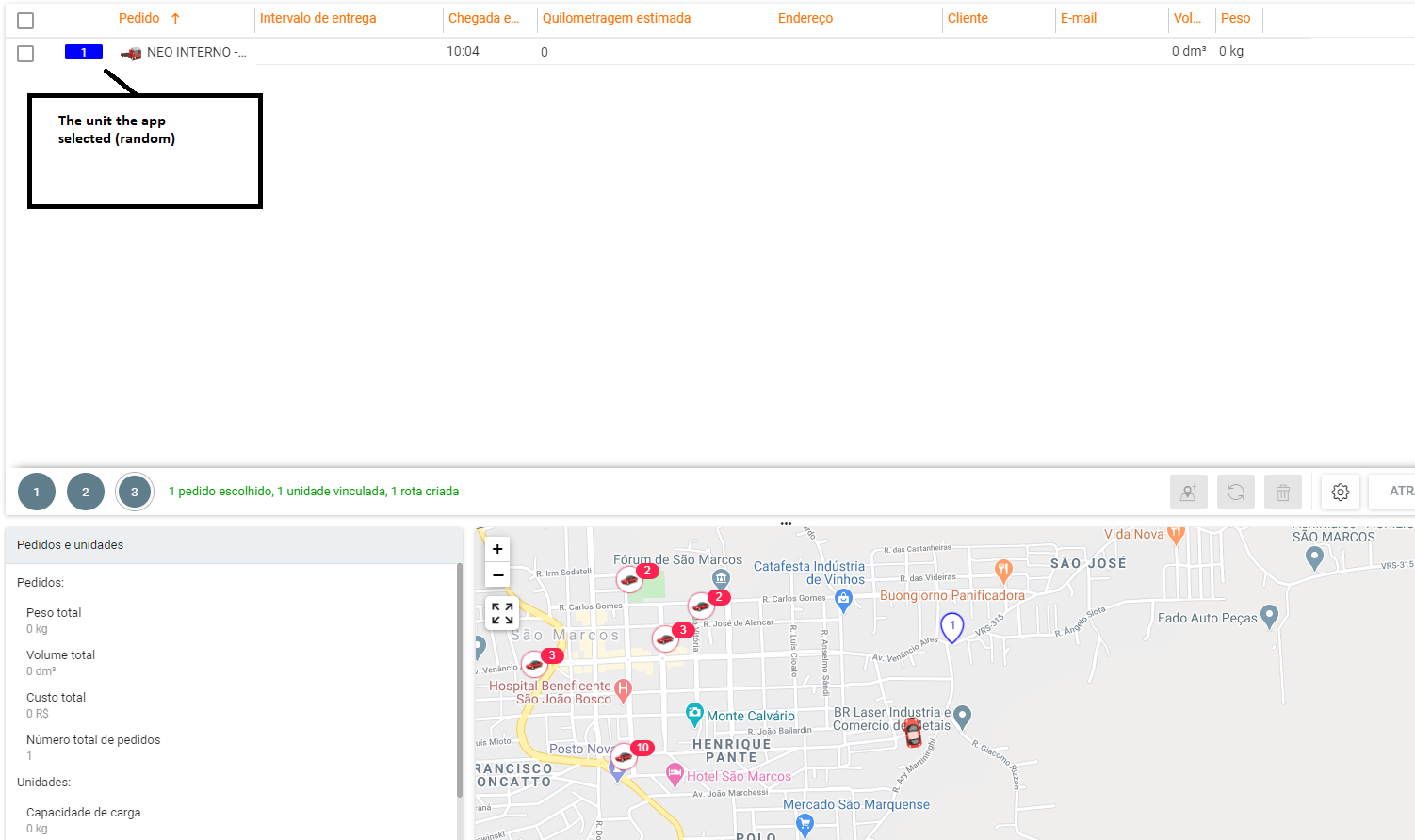This screenshot has height=840, width=1415.
Task: Zoom in on the map
Action: click(497, 549)
